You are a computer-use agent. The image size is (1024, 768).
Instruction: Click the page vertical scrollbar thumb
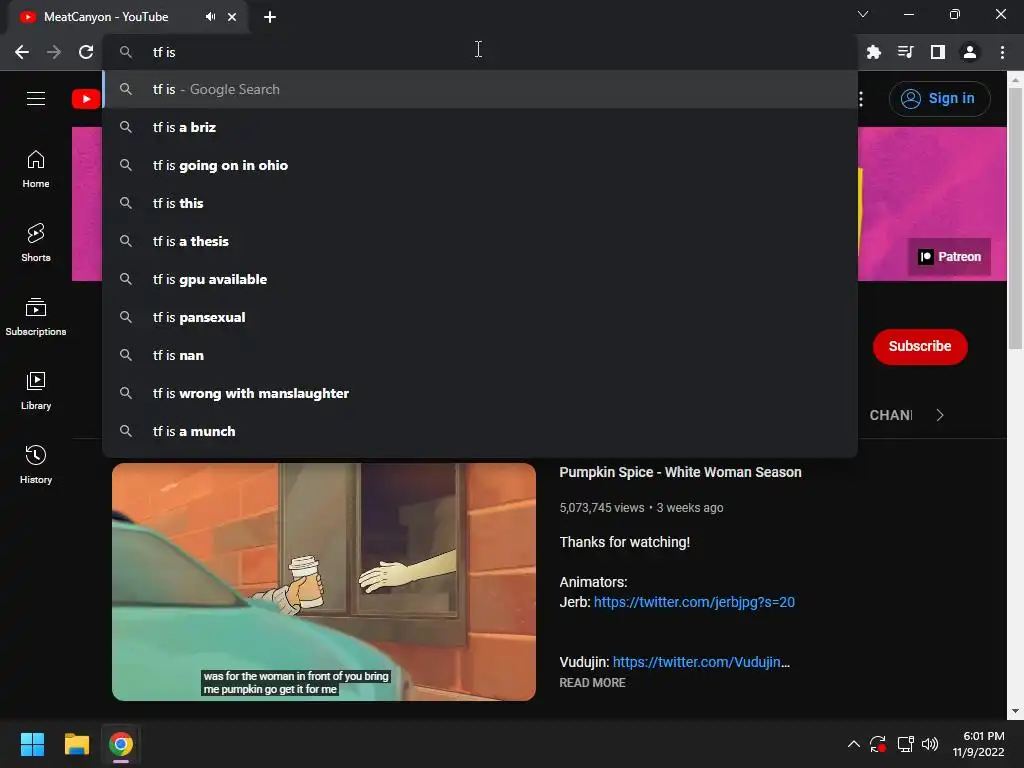point(1015,219)
